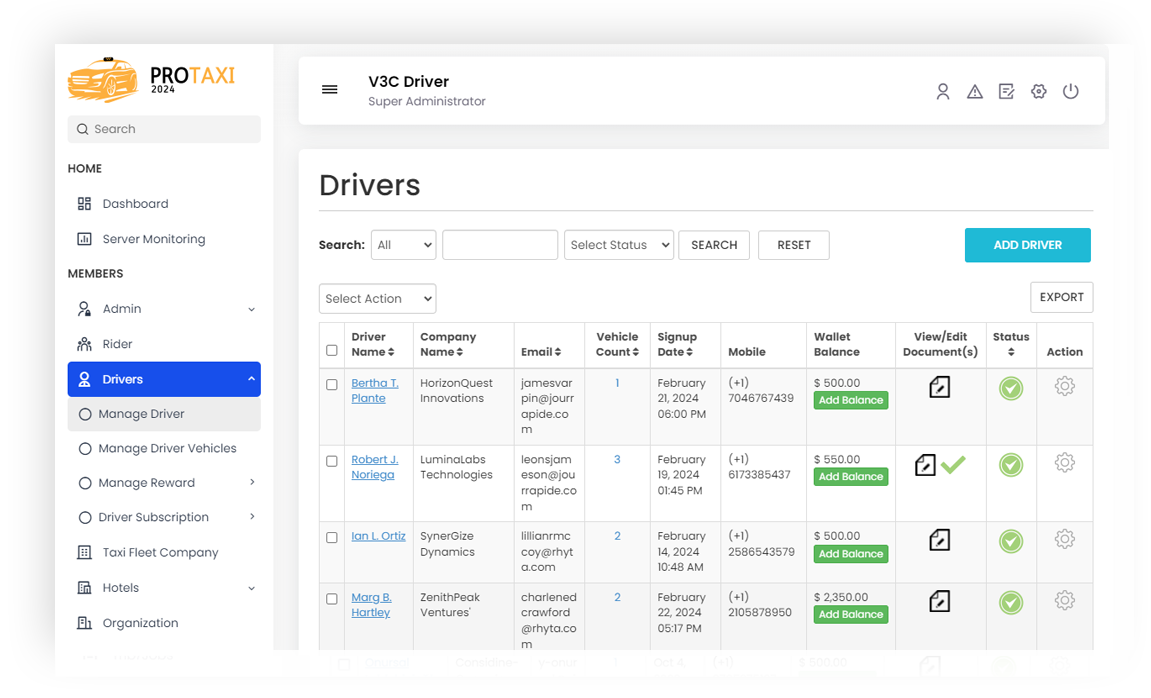Viewport: 1151px width, 698px height.
Task: Check the box for Robert J. Noriega
Action: tap(332, 461)
